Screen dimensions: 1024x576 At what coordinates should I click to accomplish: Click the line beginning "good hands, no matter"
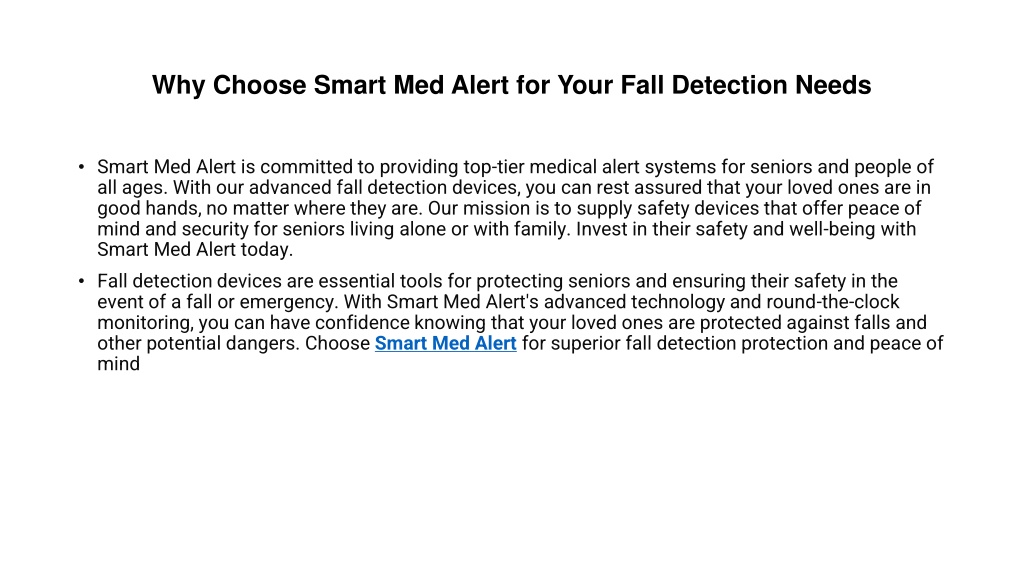coord(509,209)
